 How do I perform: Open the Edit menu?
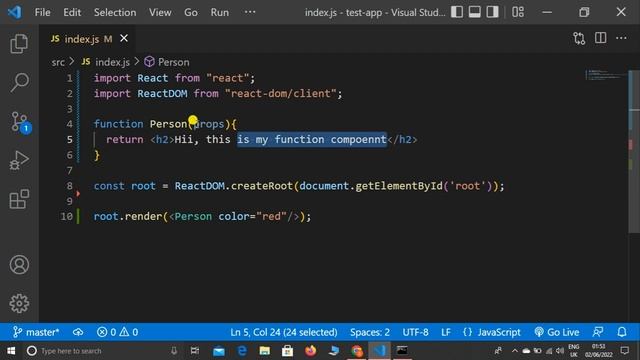tap(72, 12)
